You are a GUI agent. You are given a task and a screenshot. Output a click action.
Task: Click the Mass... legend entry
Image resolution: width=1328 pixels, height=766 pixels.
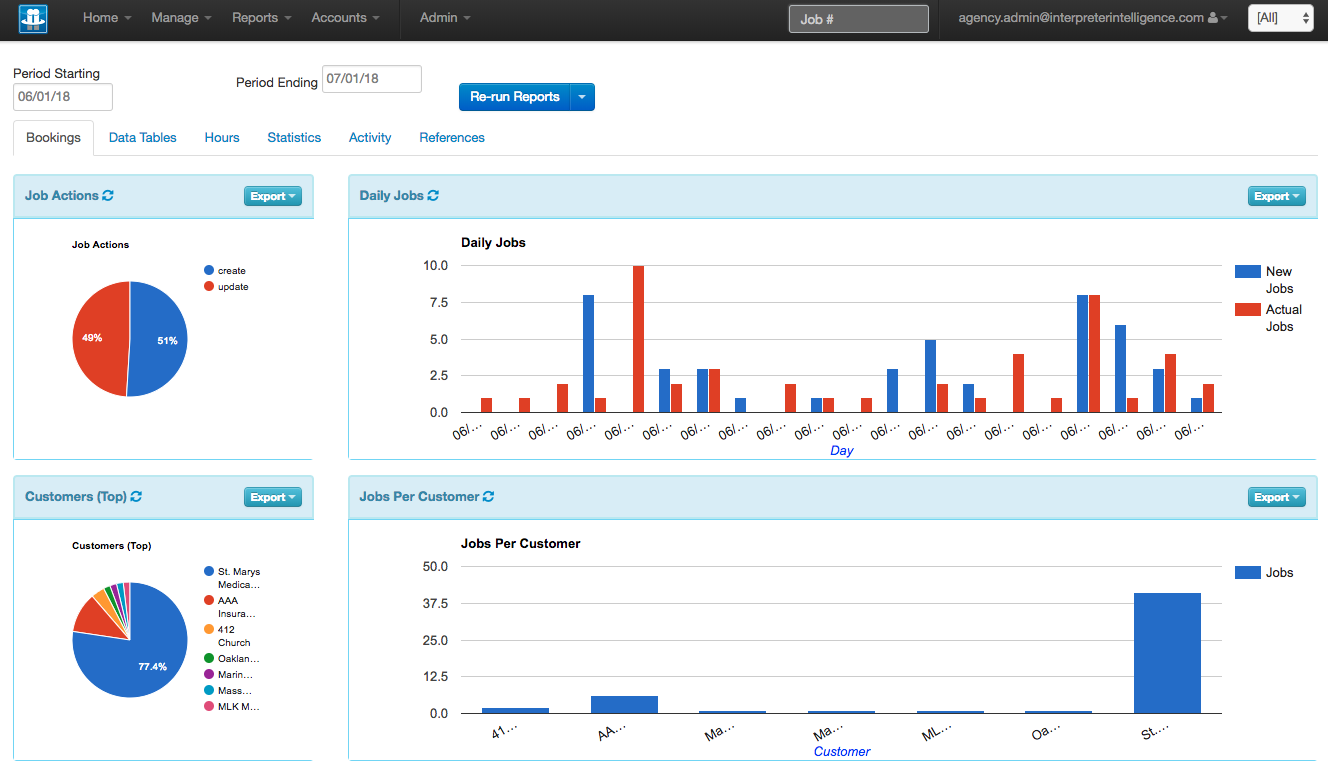(228, 691)
